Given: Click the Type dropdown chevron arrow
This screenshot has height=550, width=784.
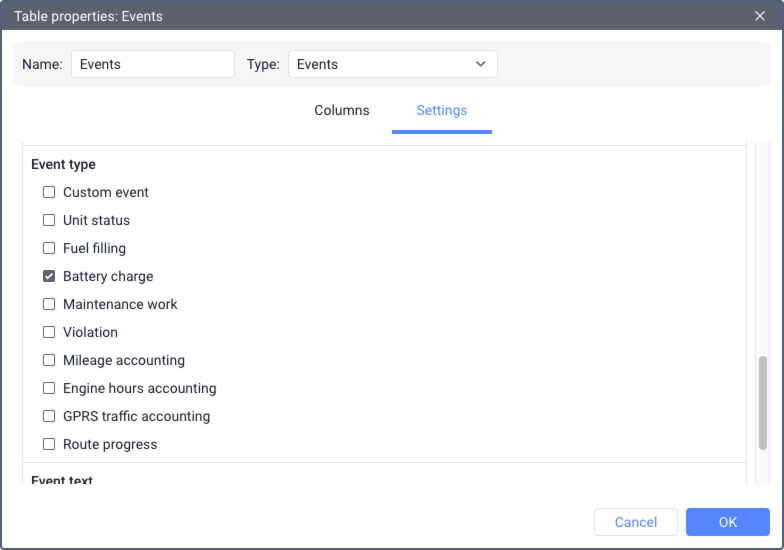Looking at the screenshot, I should pyautogui.click(x=481, y=64).
